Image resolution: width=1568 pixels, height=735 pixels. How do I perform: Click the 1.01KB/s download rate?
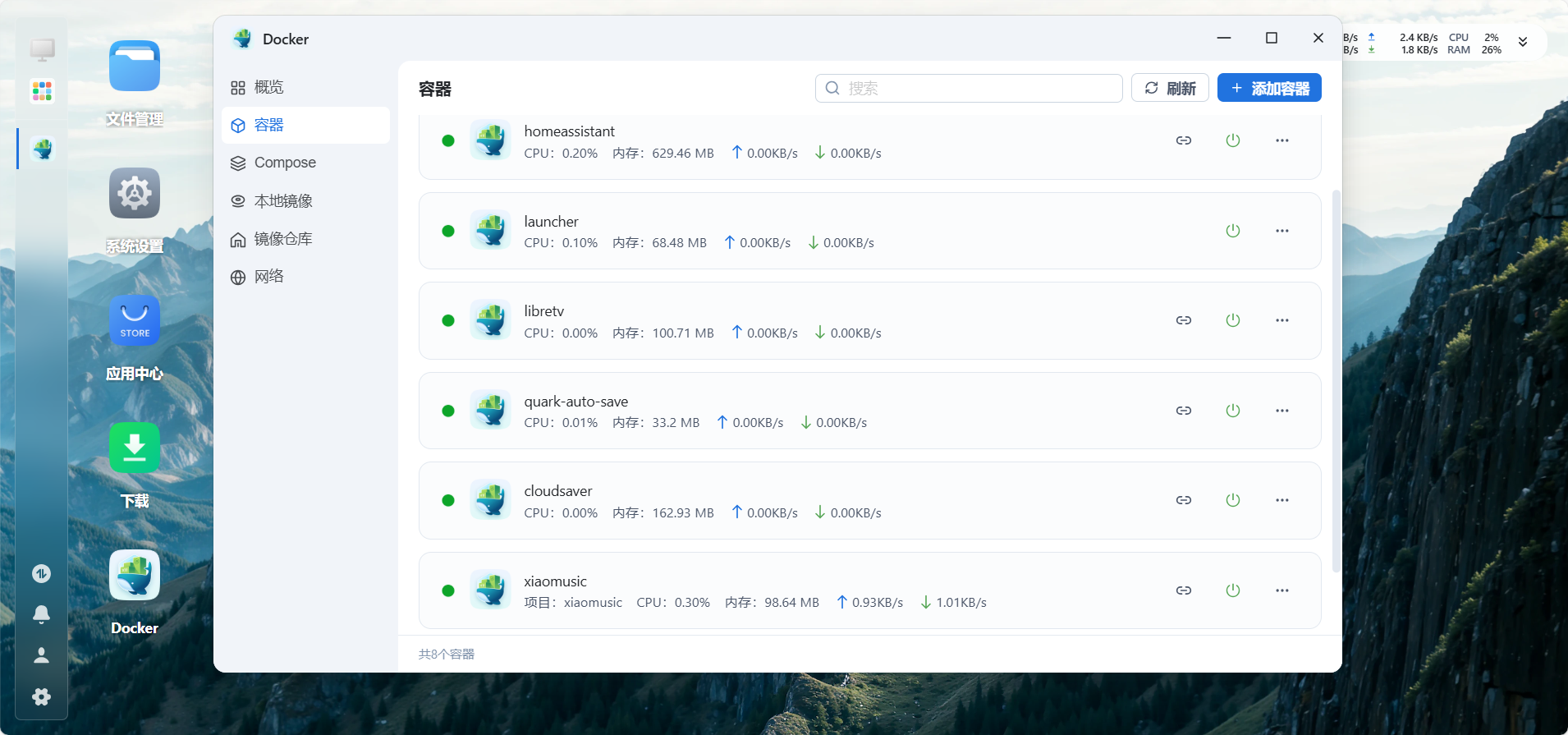click(961, 603)
